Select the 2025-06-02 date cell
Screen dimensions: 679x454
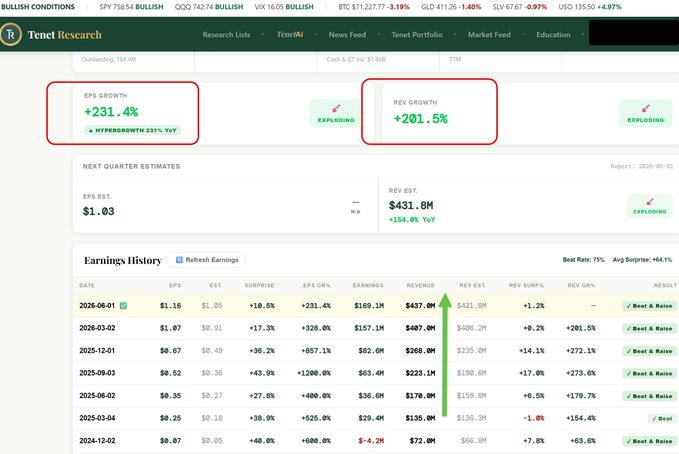97,396
